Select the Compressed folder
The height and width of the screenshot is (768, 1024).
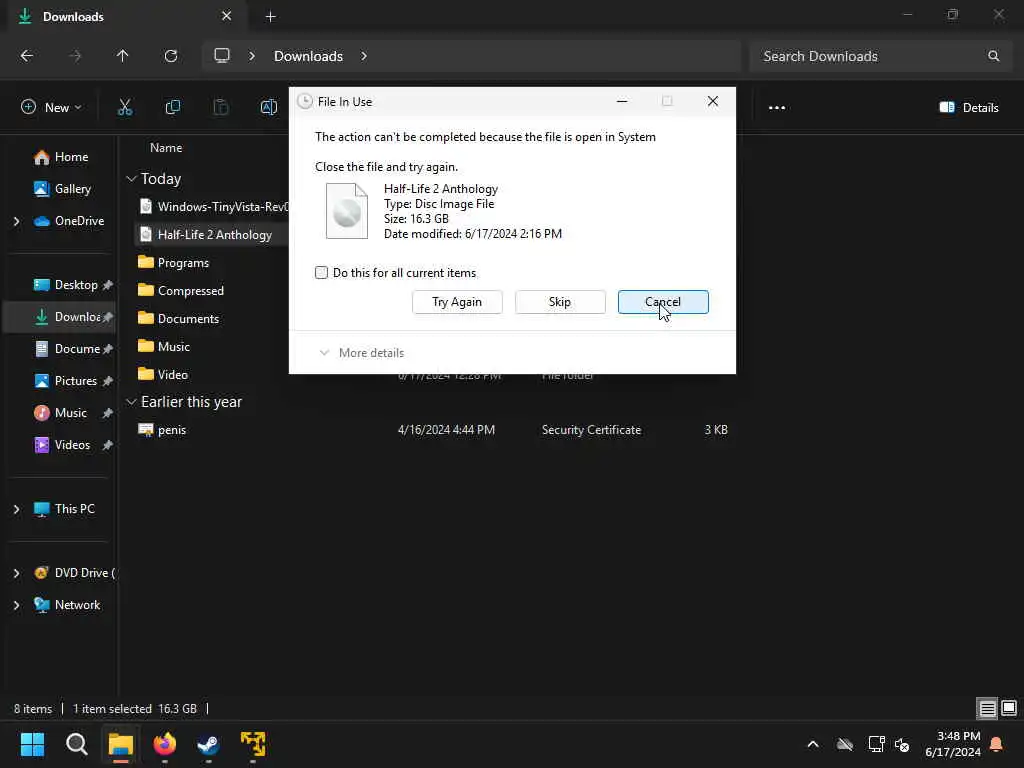coord(181,291)
